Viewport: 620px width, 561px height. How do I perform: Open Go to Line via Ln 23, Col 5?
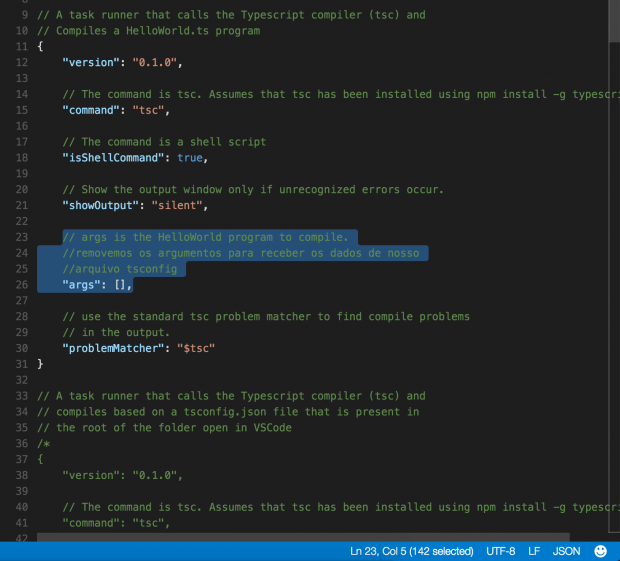point(412,551)
